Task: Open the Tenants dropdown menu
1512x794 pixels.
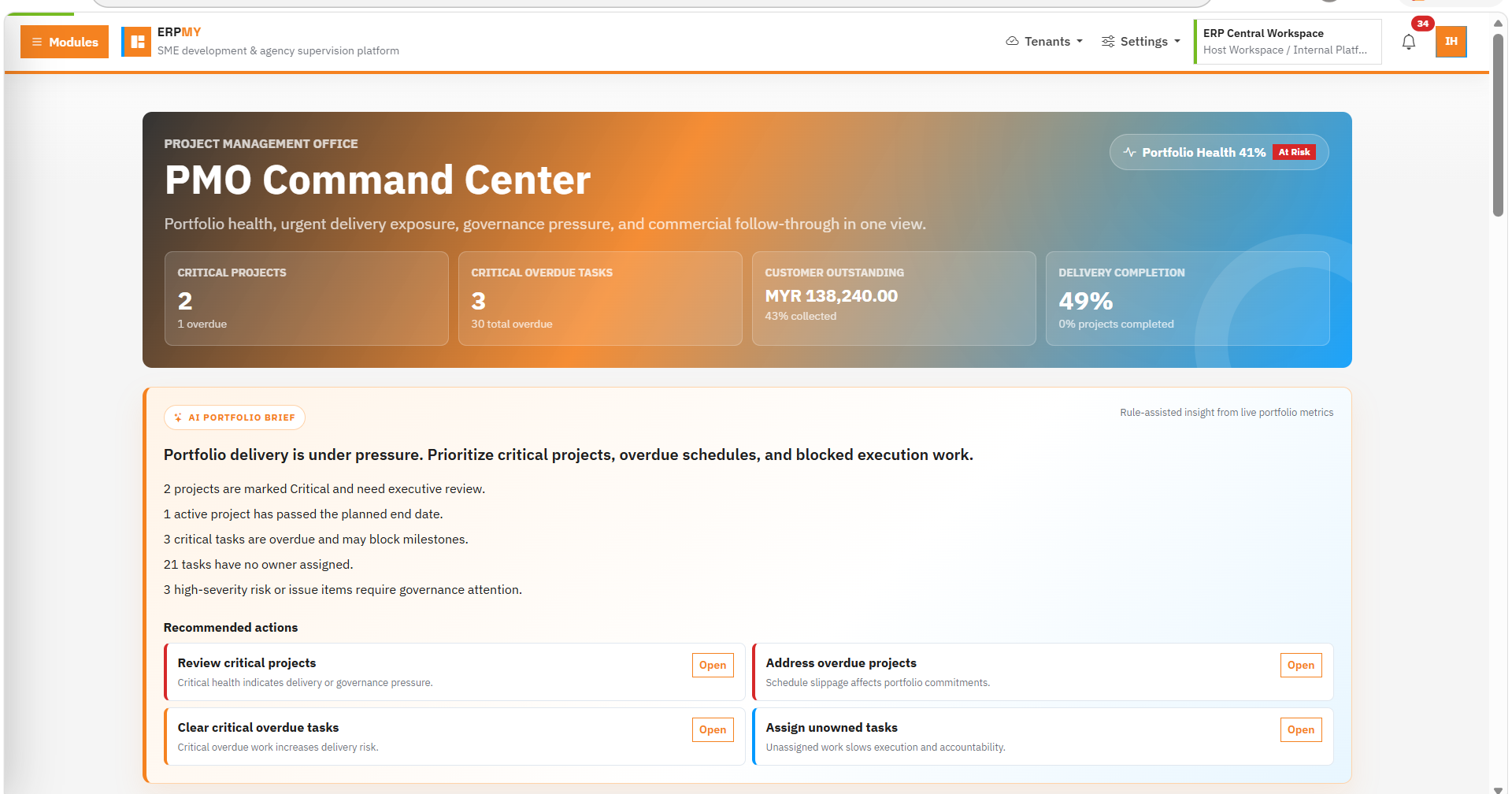Action: coord(1044,41)
